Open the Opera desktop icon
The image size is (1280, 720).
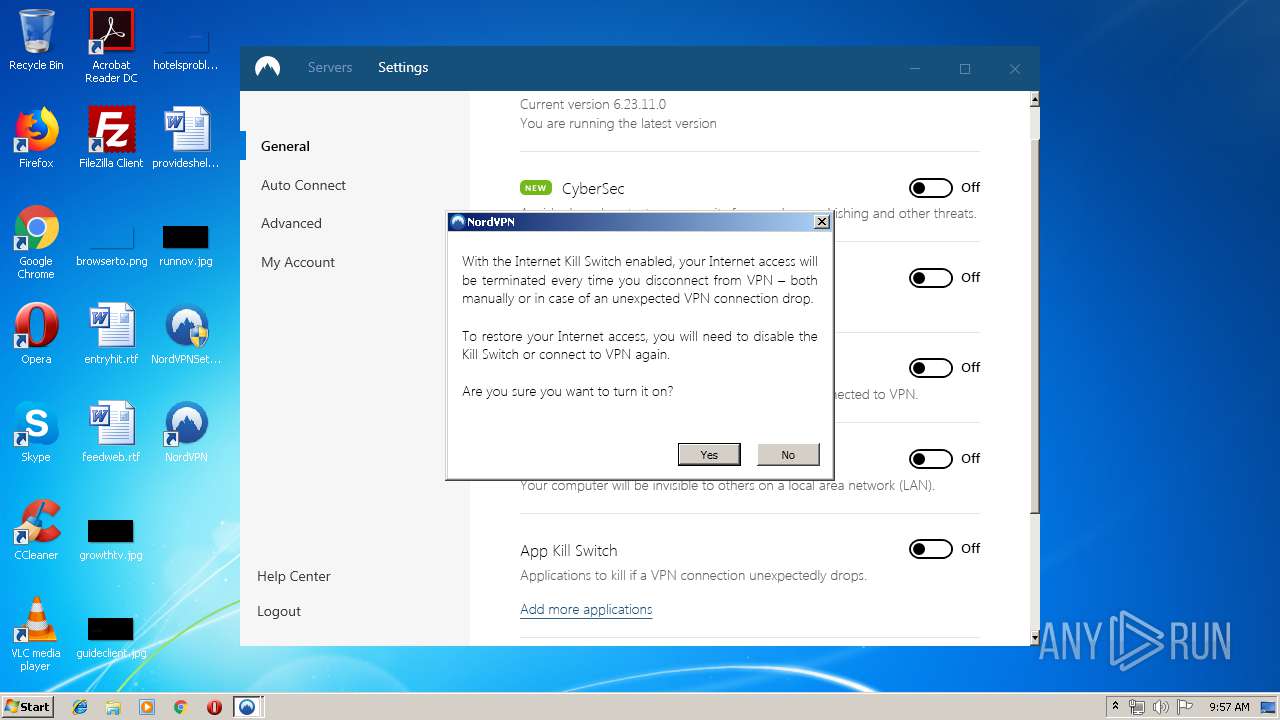click(x=36, y=334)
